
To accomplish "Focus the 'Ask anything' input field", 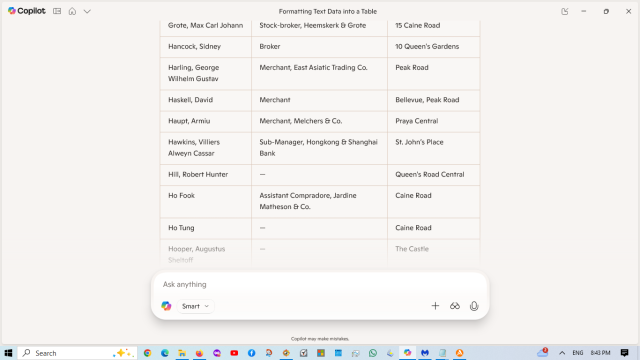I will click(x=320, y=284).
